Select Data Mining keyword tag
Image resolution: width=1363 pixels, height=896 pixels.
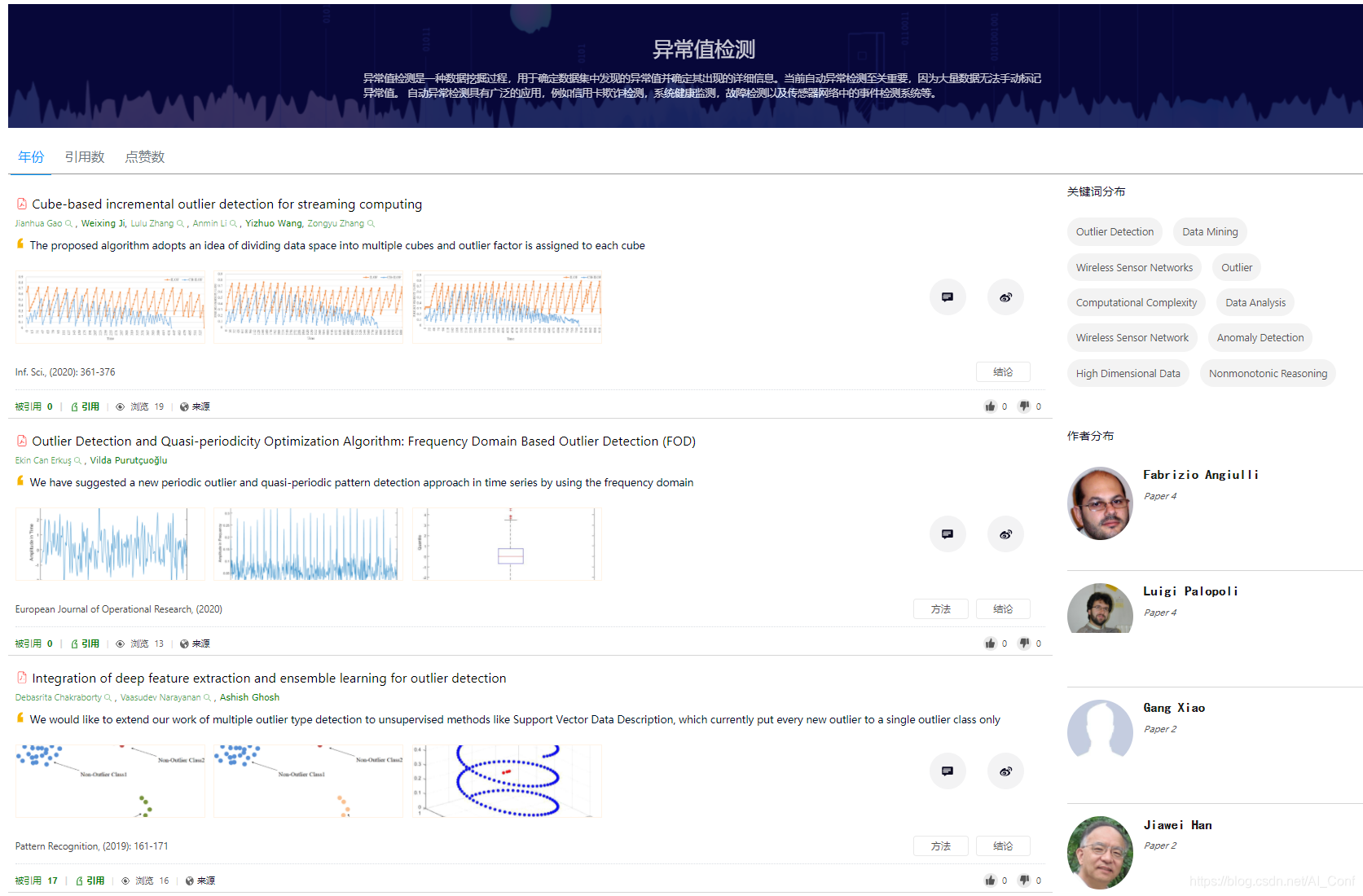coord(1210,232)
